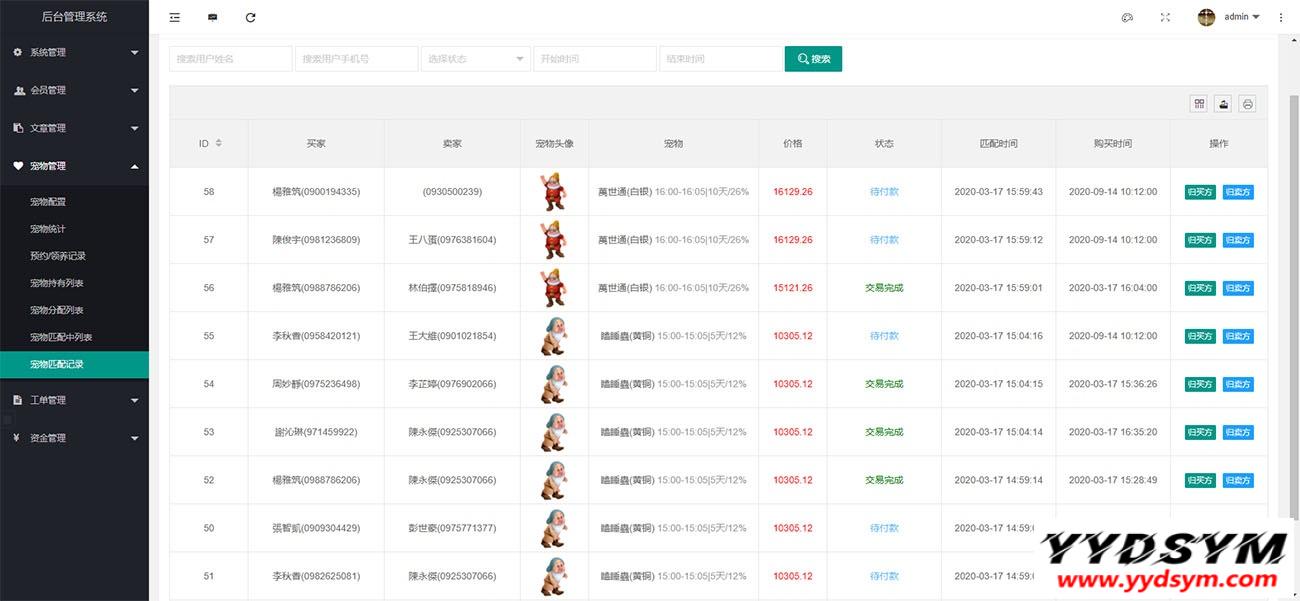Screen dimensions: 1300x601
Task: Click the refresh icon in the top bar
Action: [250, 17]
